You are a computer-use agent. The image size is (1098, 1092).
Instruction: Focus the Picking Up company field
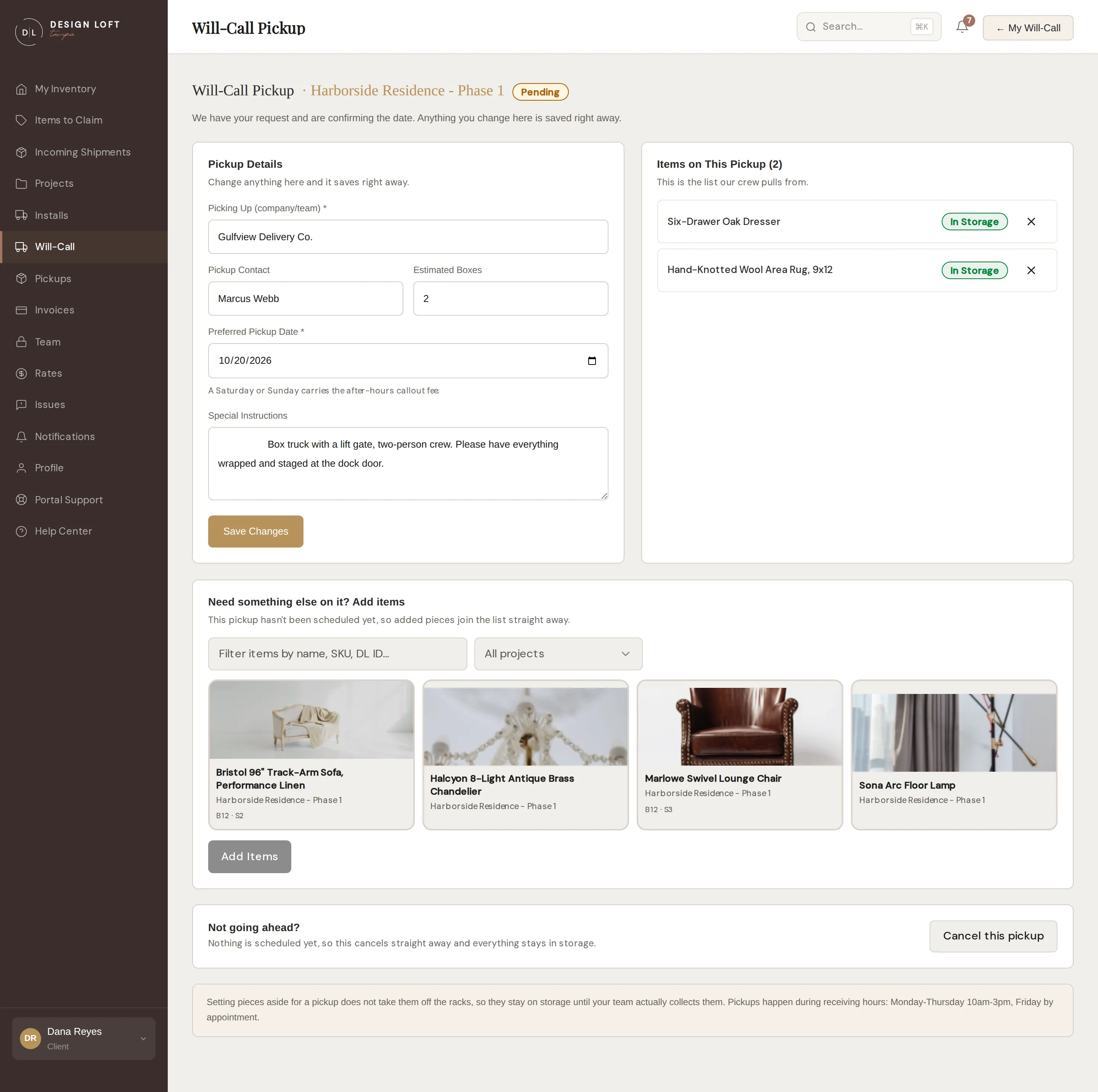408,237
